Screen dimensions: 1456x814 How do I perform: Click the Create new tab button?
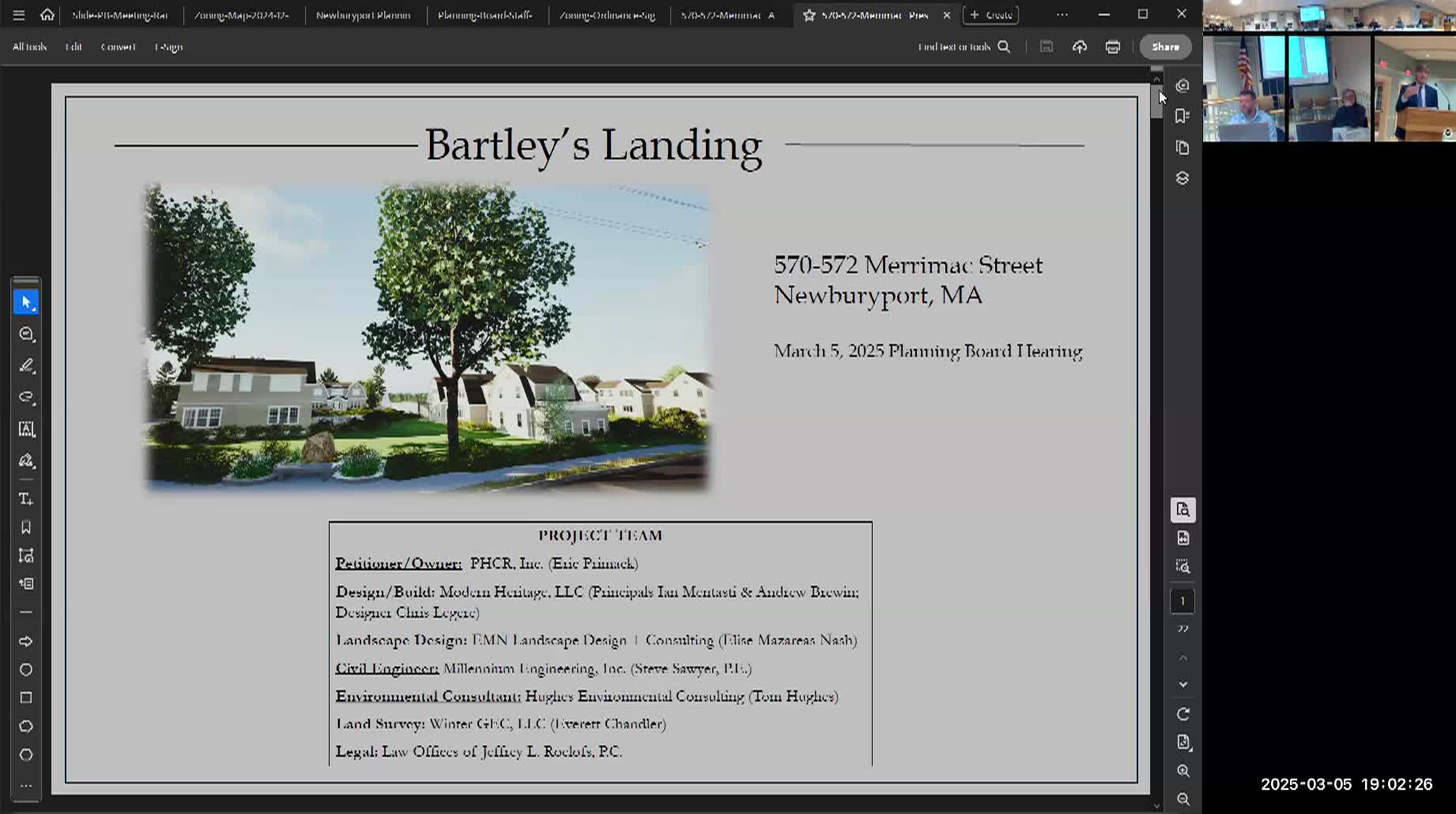991,15
